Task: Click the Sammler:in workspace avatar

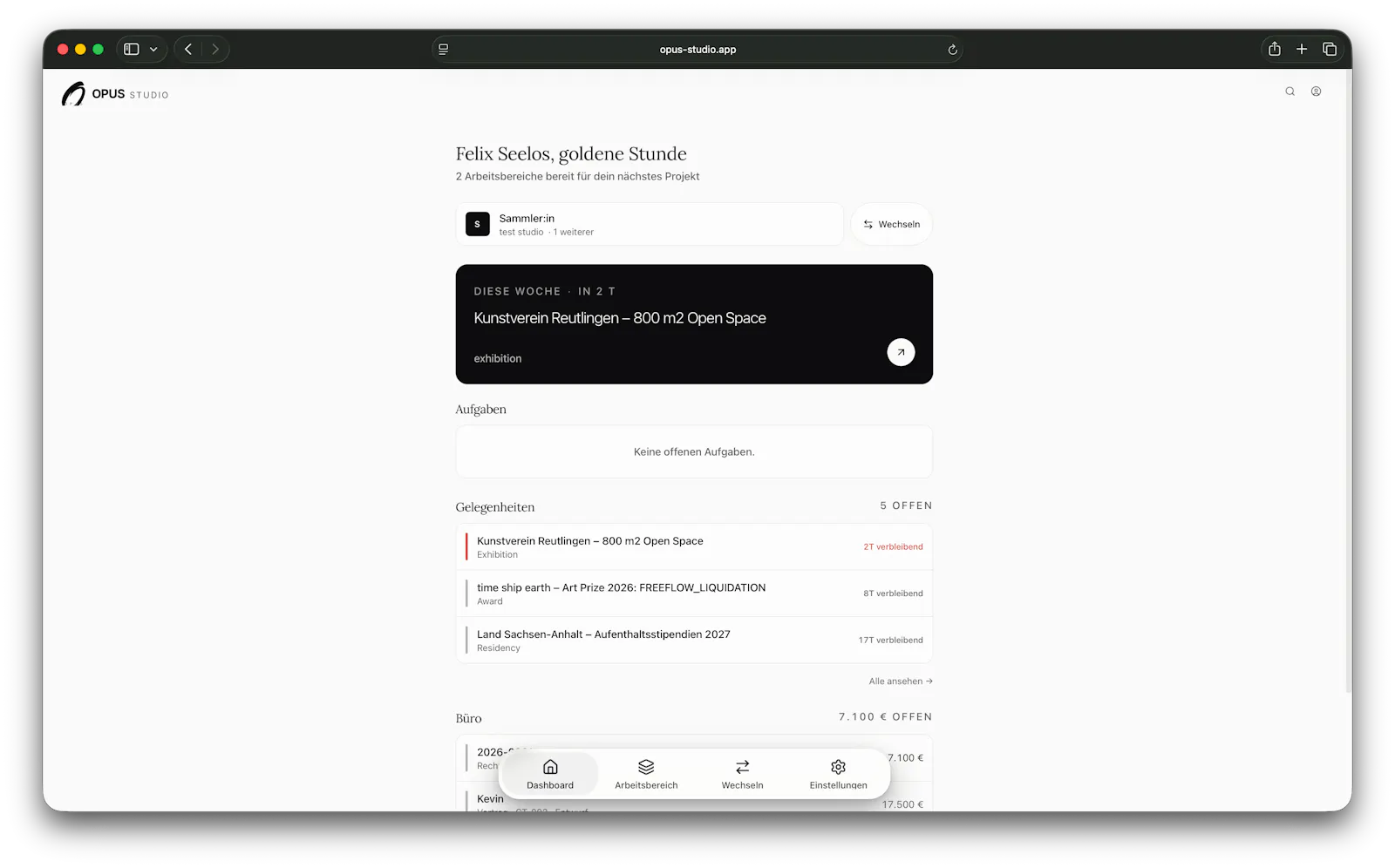Action: point(477,224)
